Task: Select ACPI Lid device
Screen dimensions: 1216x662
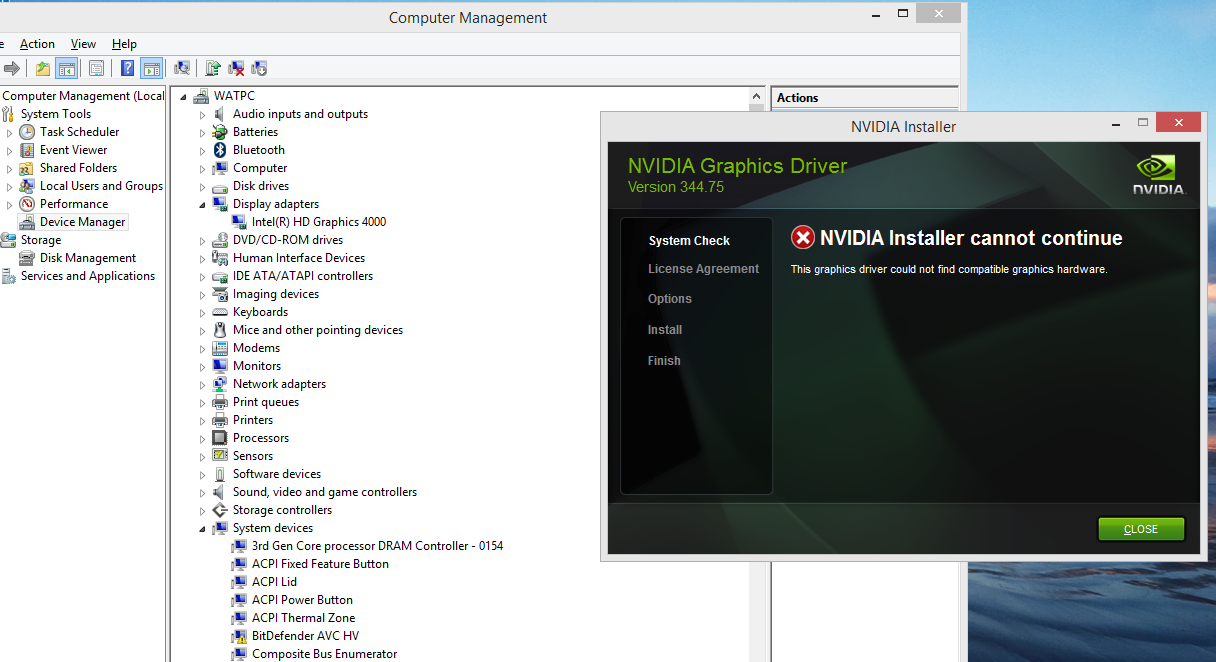Action: (274, 582)
